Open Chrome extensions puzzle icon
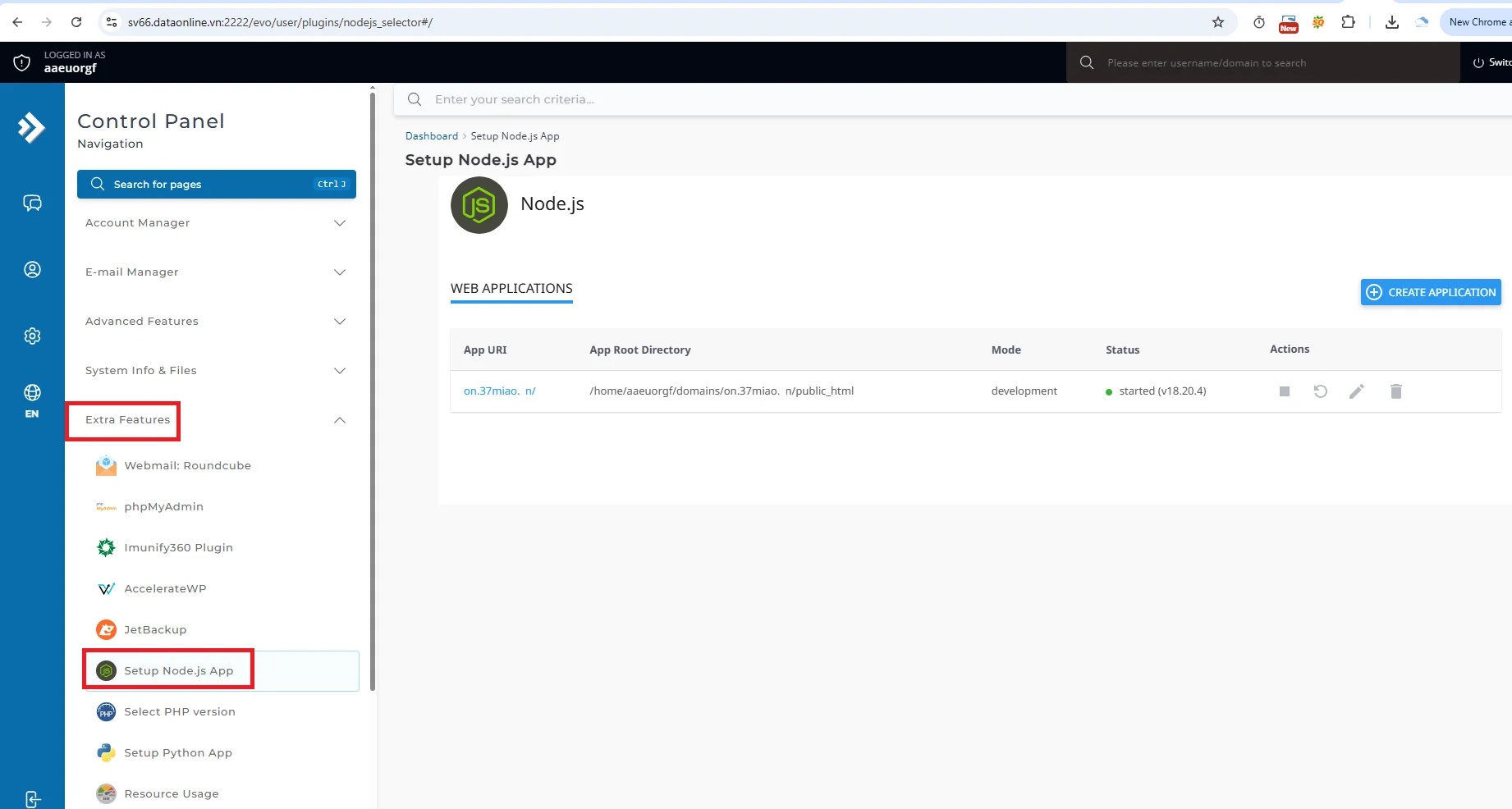 click(x=1348, y=22)
